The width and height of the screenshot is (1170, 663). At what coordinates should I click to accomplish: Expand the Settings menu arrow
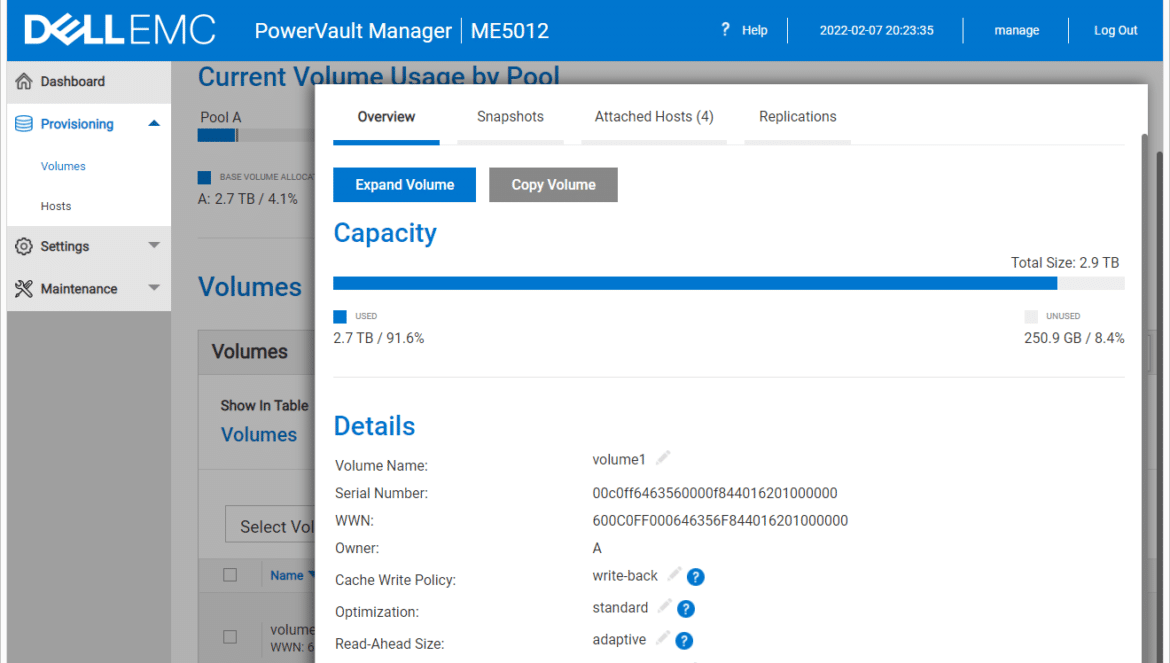[x=154, y=245]
